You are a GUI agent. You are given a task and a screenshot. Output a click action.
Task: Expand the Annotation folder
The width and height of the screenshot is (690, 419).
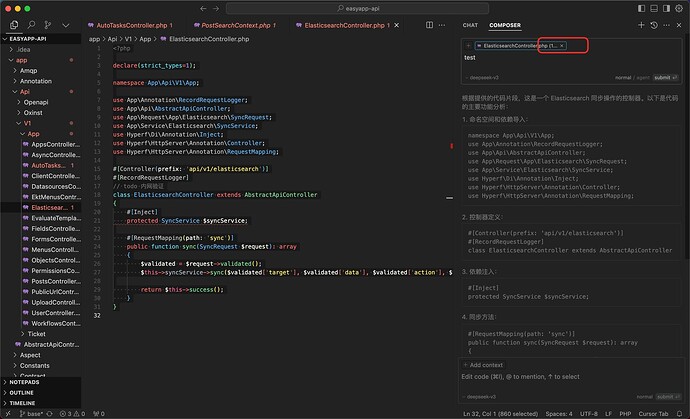pos(40,81)
